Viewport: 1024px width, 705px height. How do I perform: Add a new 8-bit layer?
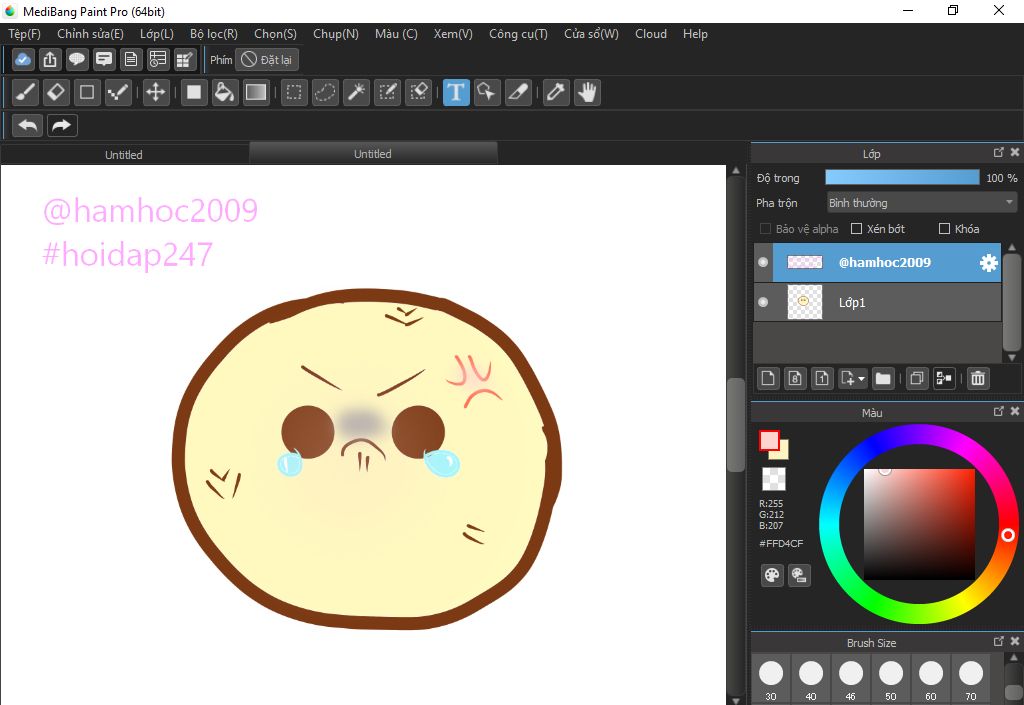pos(795,379)
